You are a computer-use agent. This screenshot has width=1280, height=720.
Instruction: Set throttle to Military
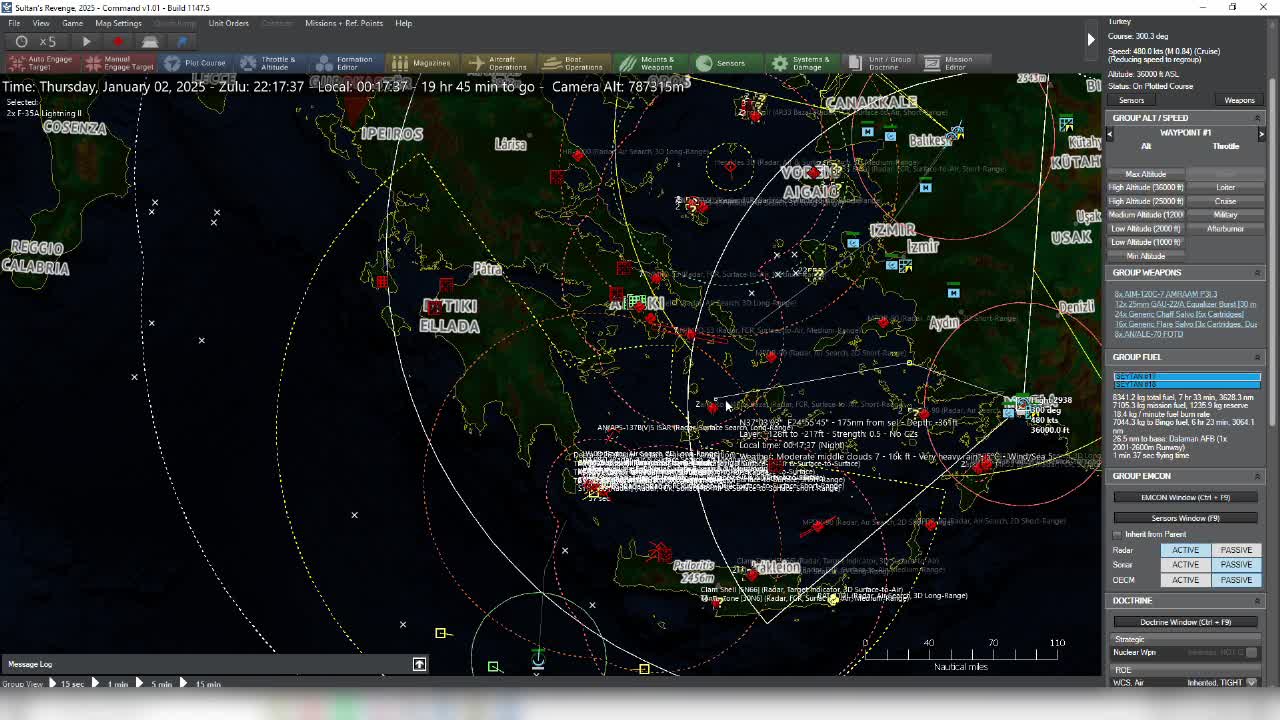(1225, 214)
